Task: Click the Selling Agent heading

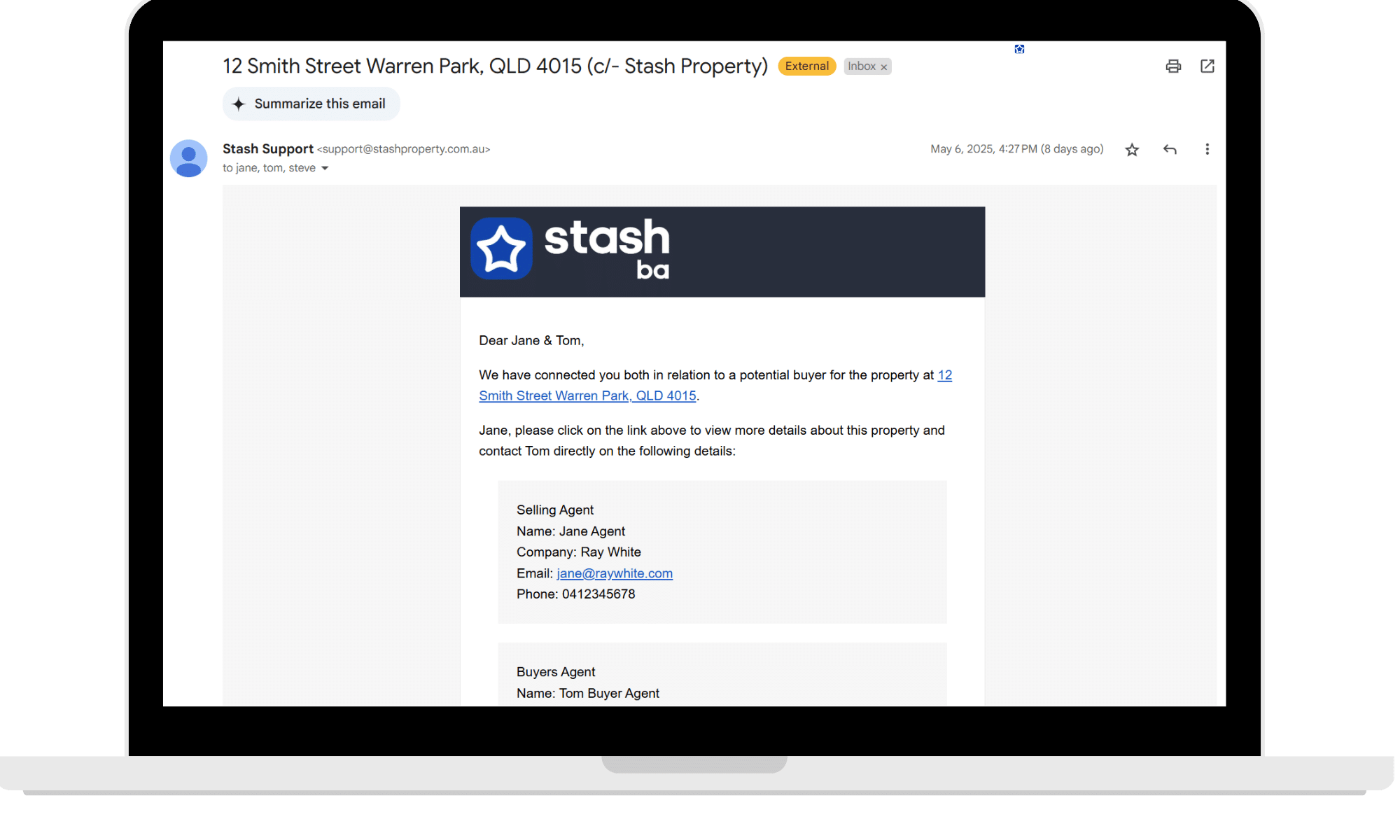Action: pos(555,510)
